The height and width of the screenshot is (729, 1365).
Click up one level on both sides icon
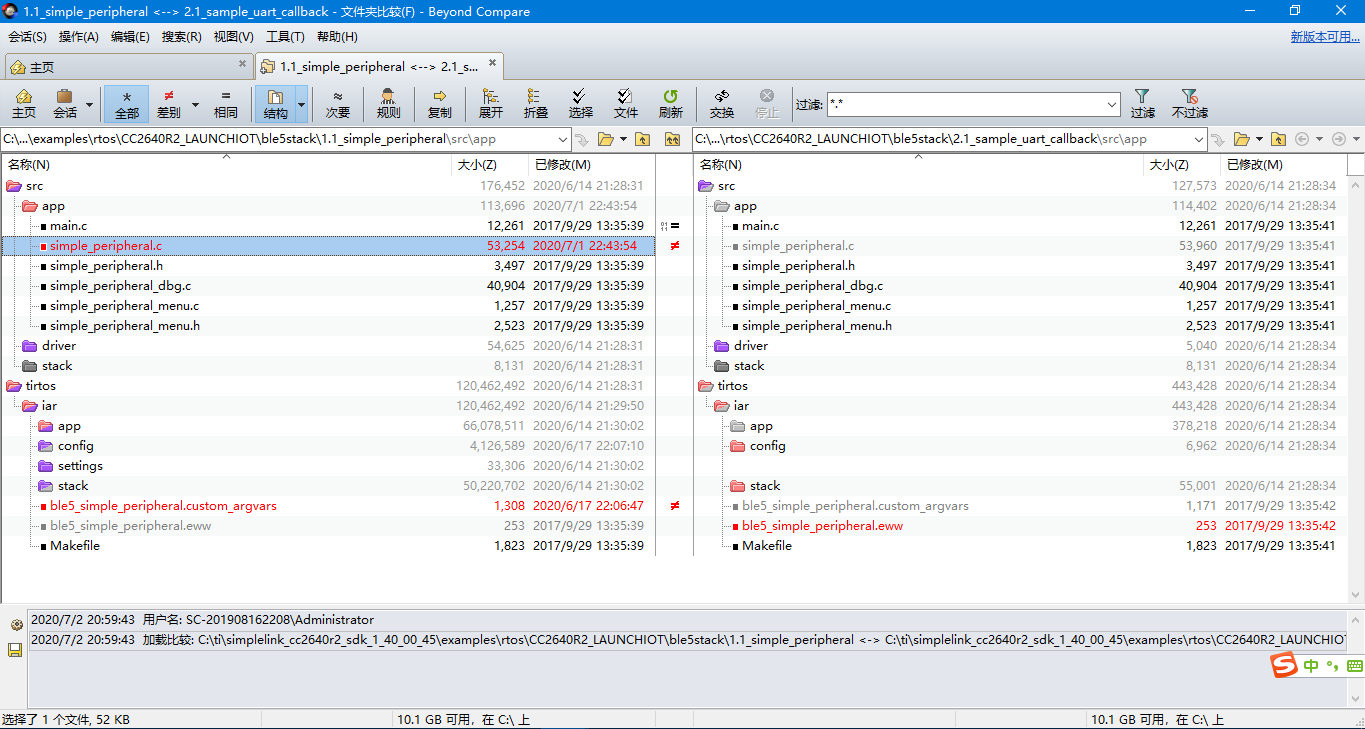pos(672,139)
